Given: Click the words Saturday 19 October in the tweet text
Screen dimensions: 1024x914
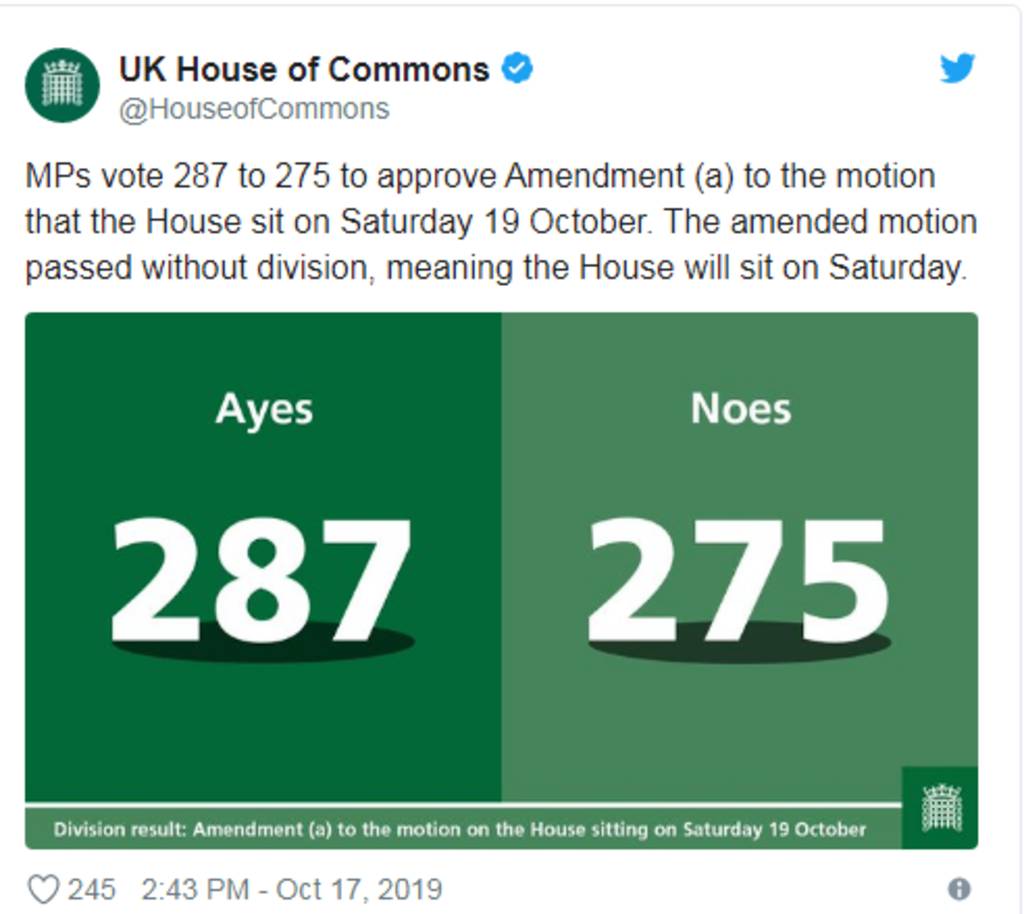Looking at the screenshot, I should pos(496,222).
